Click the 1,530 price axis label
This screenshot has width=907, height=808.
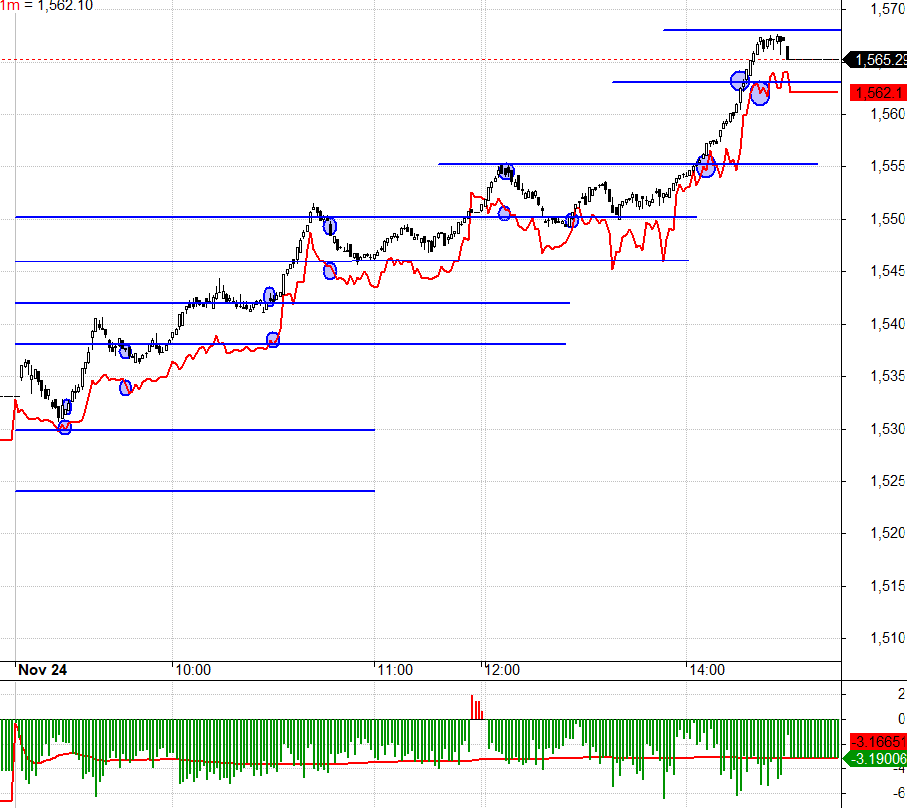pyautogui.click(x=888, y=429)
